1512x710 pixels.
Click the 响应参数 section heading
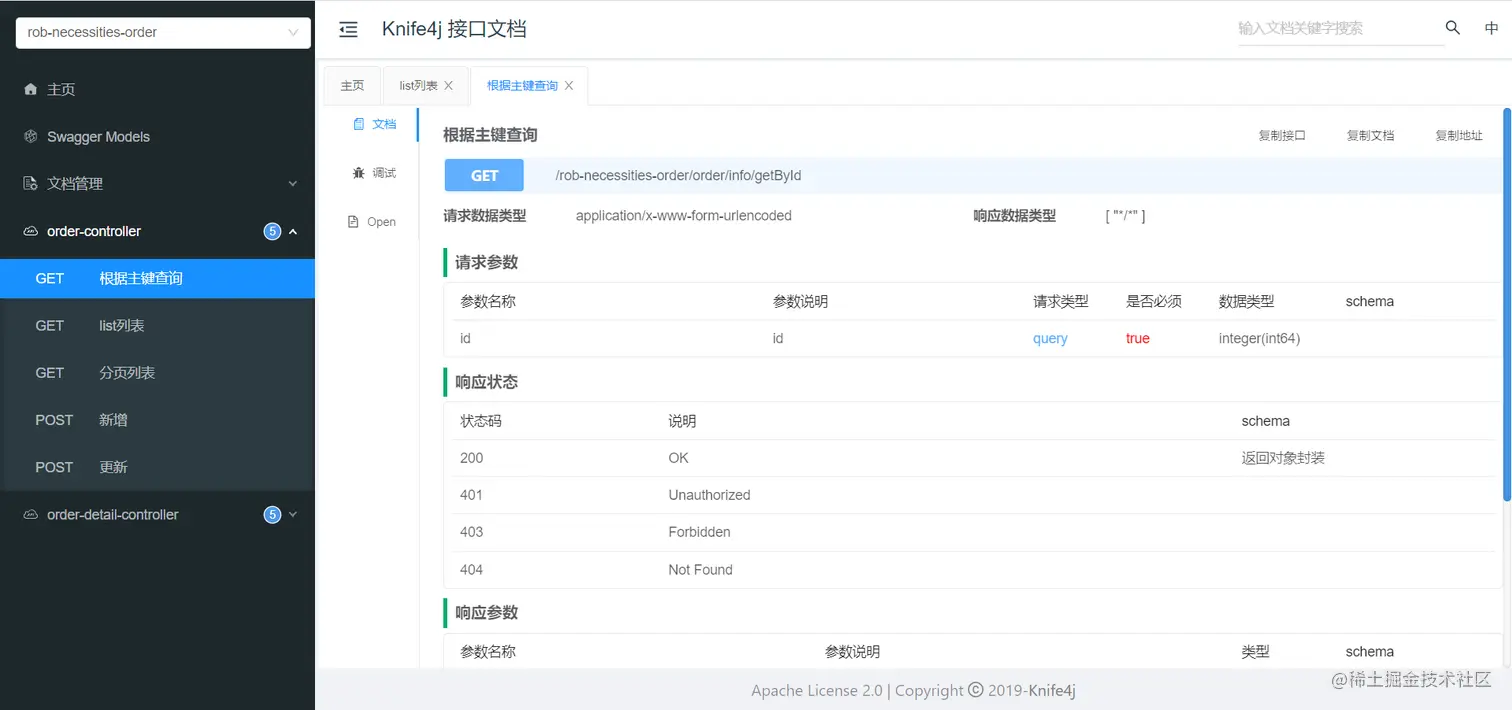[x=487, y=612]
